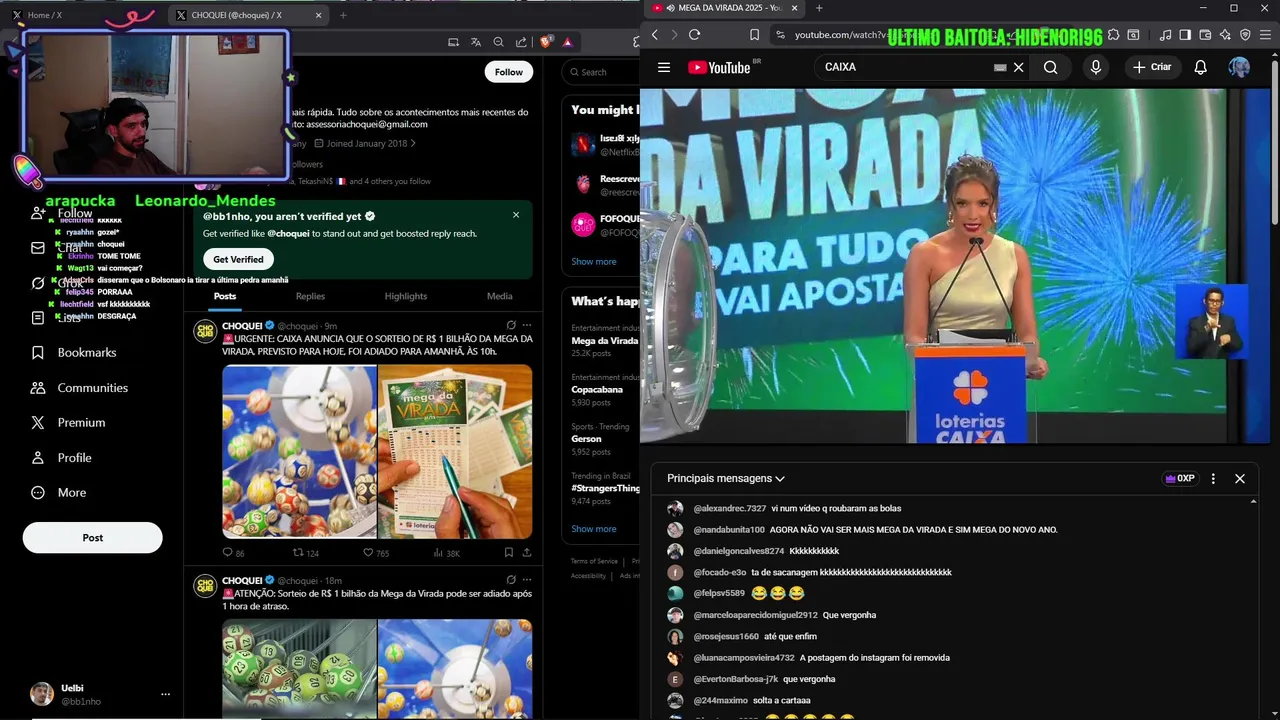This screenshot has width=1280, height=720.
Task: Open the Brave wallet icon
Action: click(1205, 35)
